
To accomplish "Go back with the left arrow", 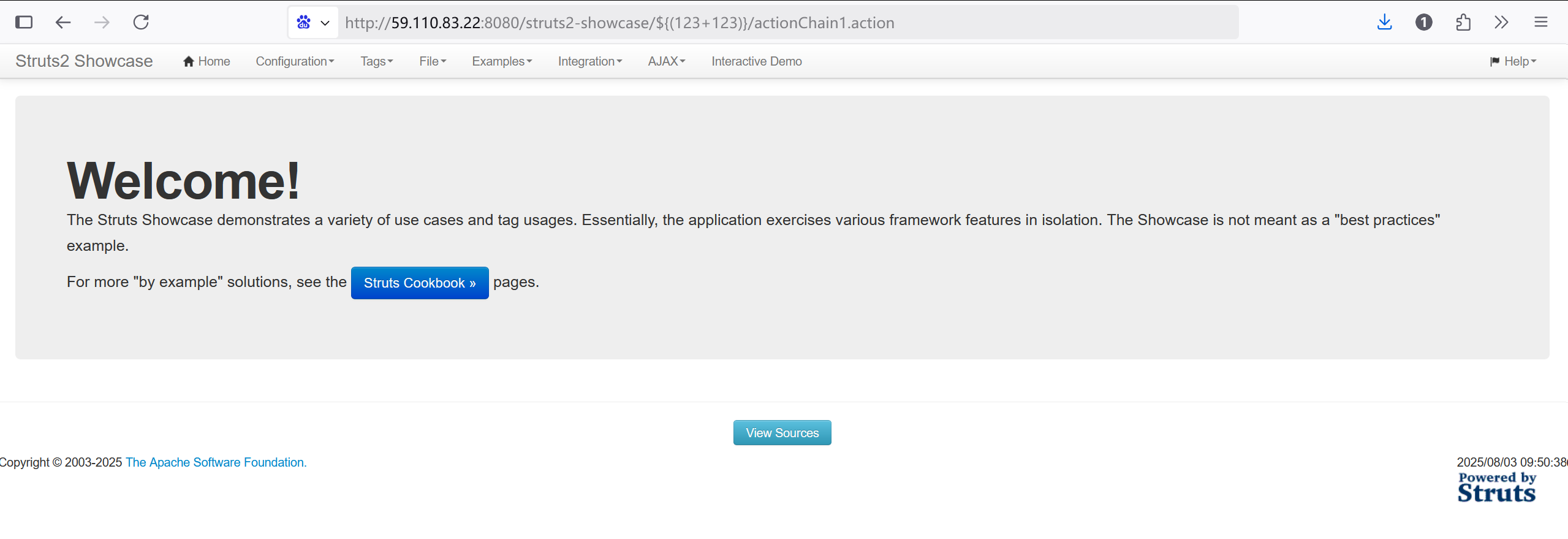I will (63, 23).
